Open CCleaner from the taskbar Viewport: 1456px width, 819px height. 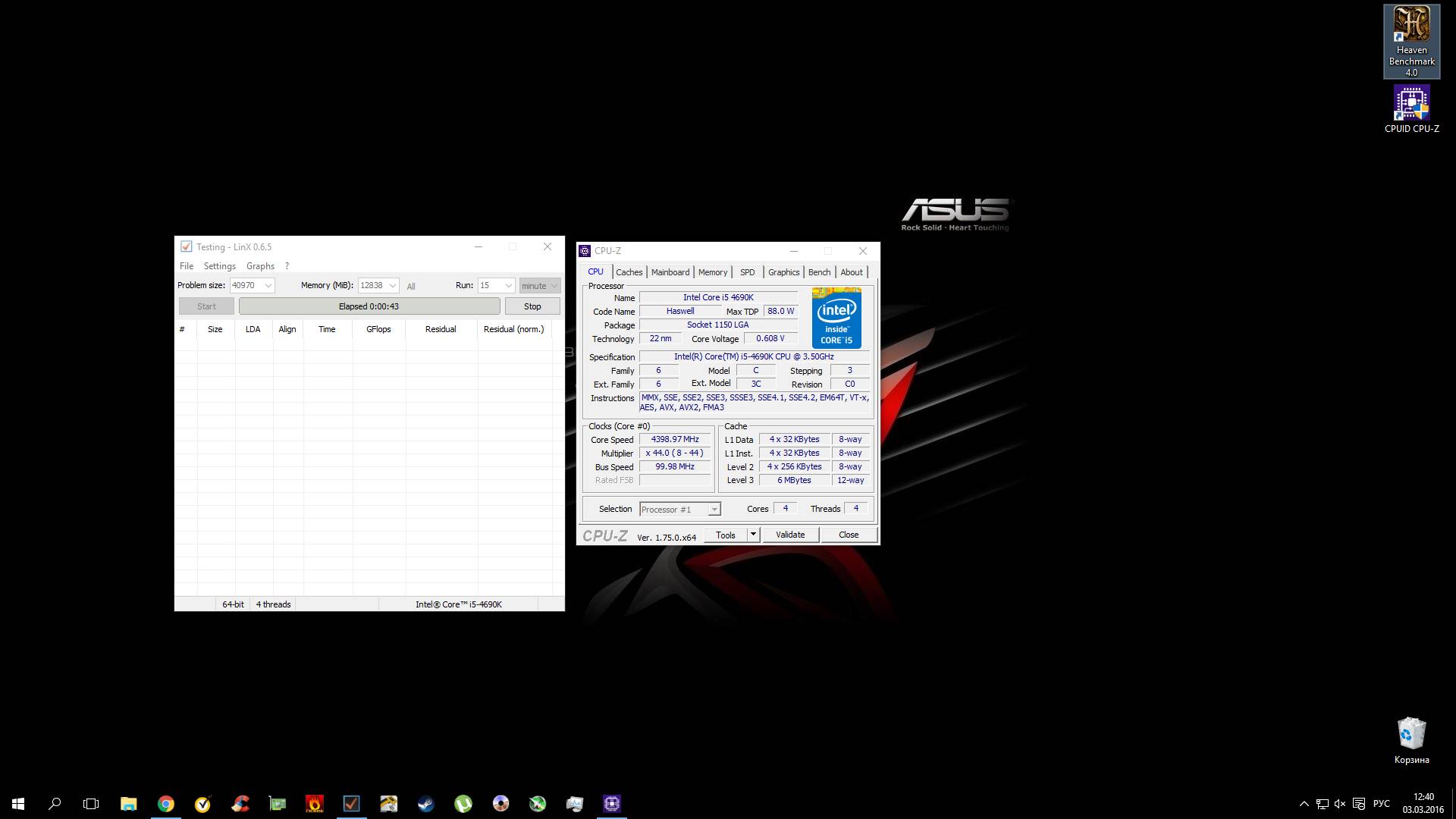click(240, 804)
